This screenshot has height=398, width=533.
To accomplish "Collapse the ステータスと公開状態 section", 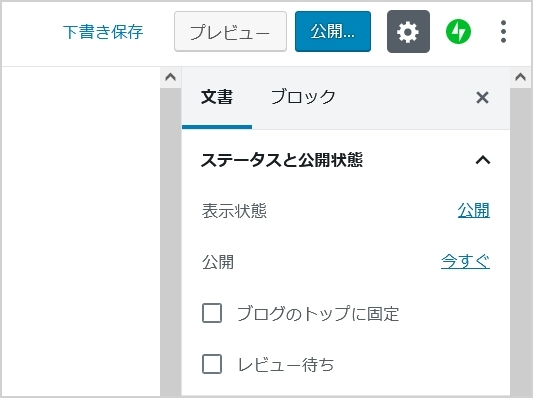I will tap(483, 160).
